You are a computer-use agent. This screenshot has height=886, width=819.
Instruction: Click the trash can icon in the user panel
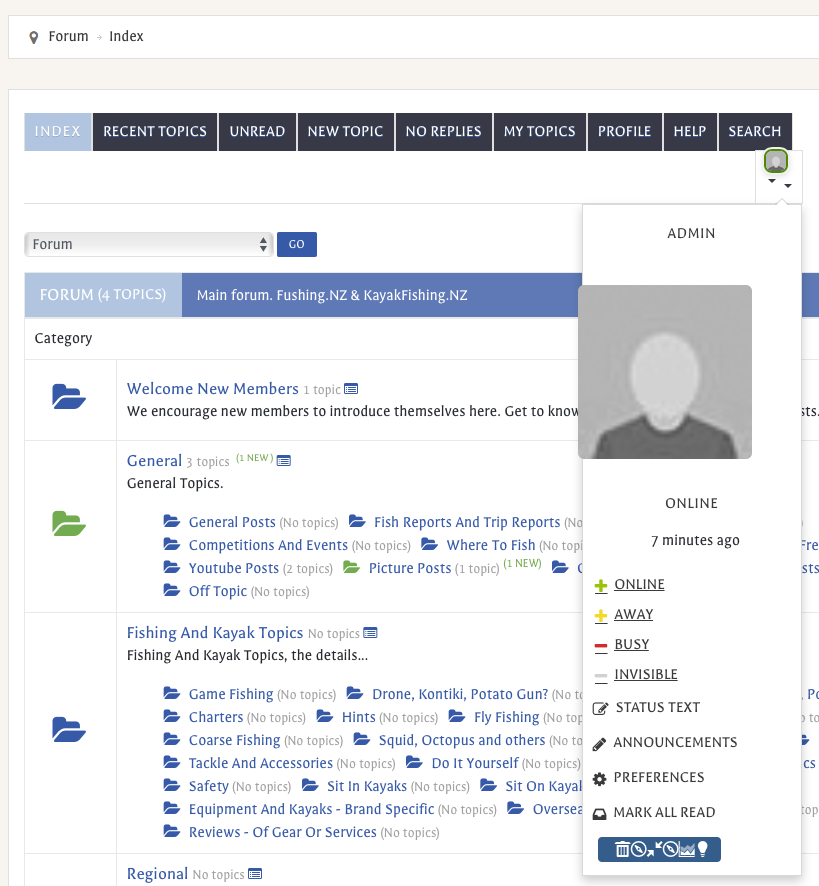coord(622,849)
